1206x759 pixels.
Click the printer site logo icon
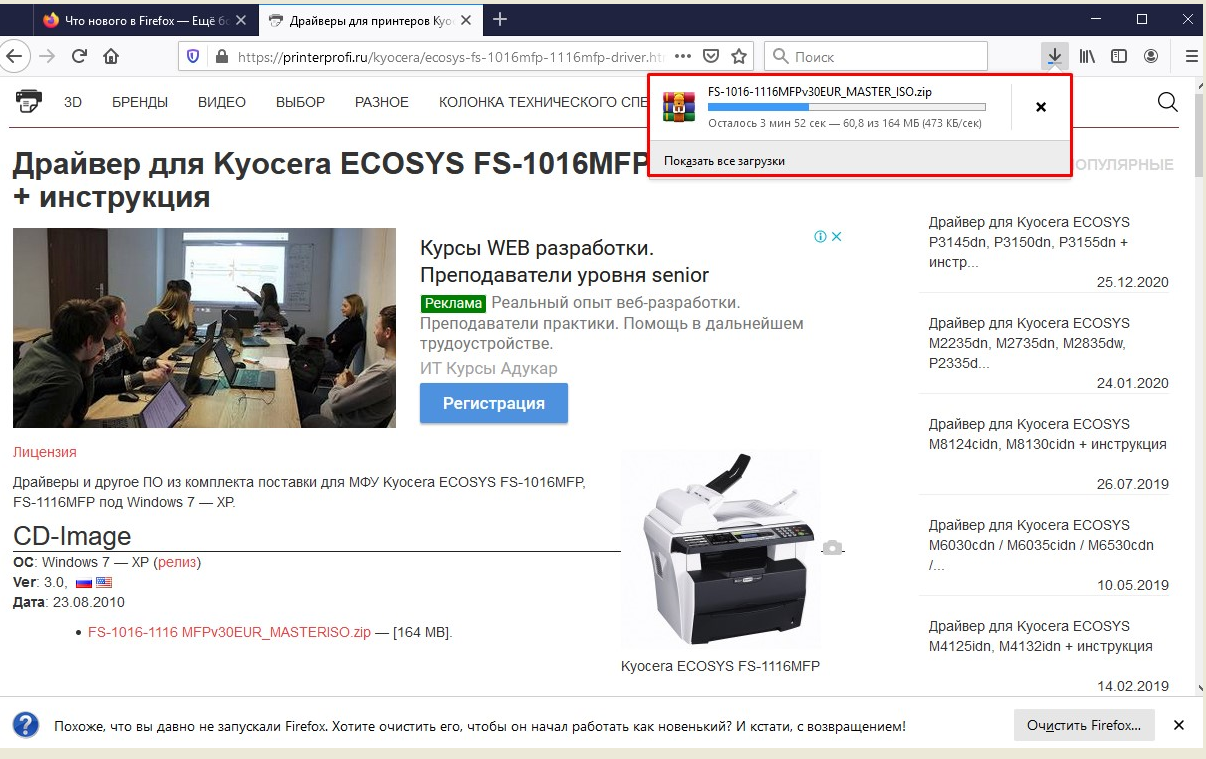pyautogui.click(x=29, y=100)
